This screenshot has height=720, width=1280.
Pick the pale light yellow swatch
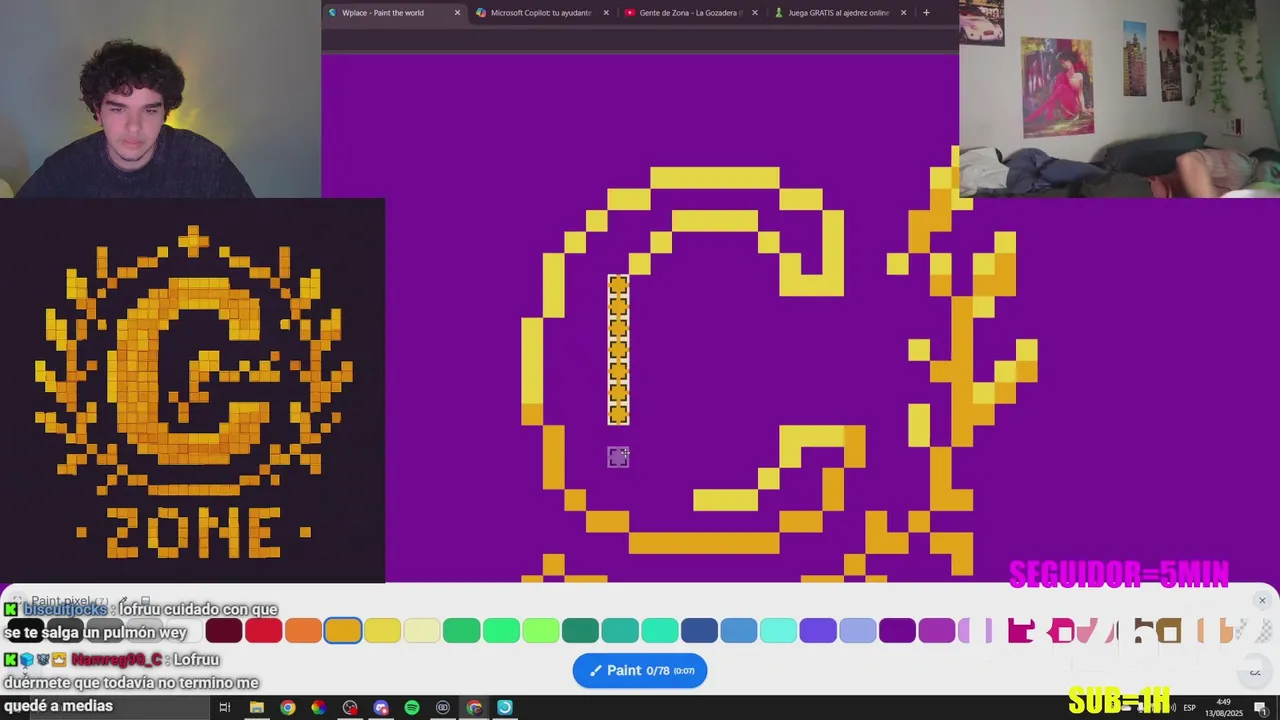(x=422, y=630)
